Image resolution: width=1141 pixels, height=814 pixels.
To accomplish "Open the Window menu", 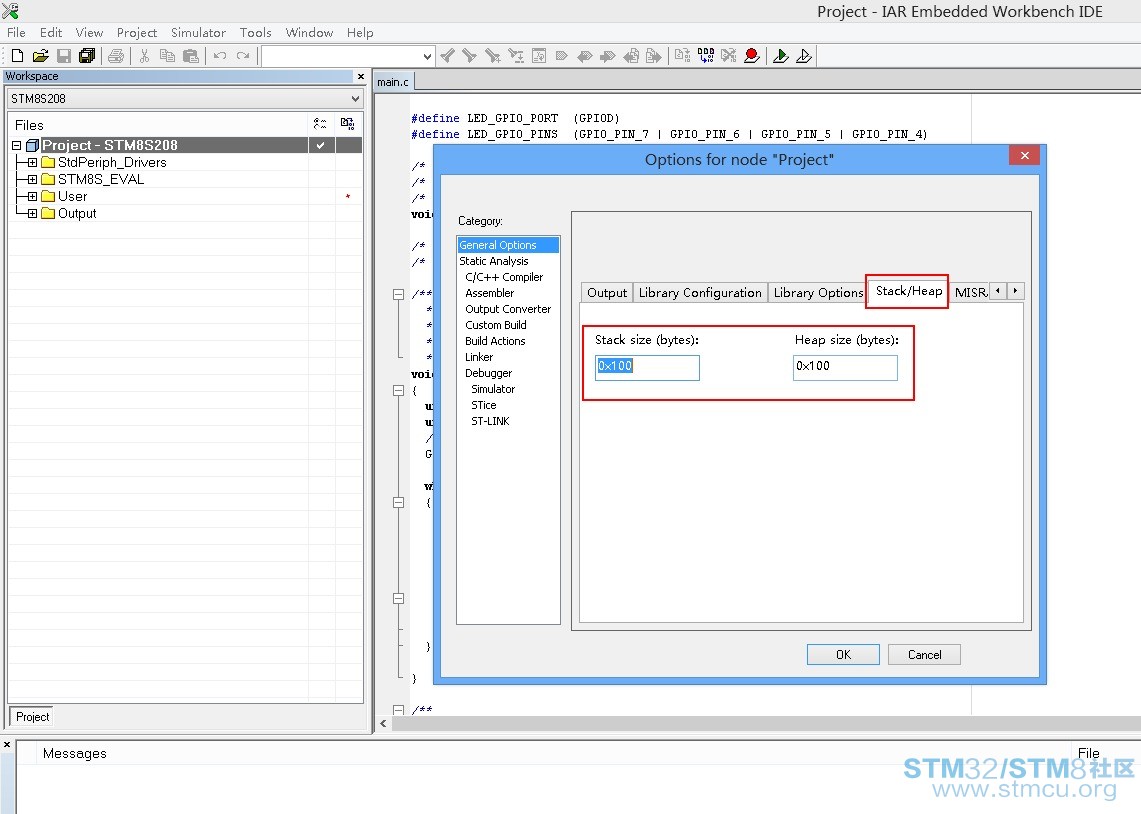I will (309, 33).
